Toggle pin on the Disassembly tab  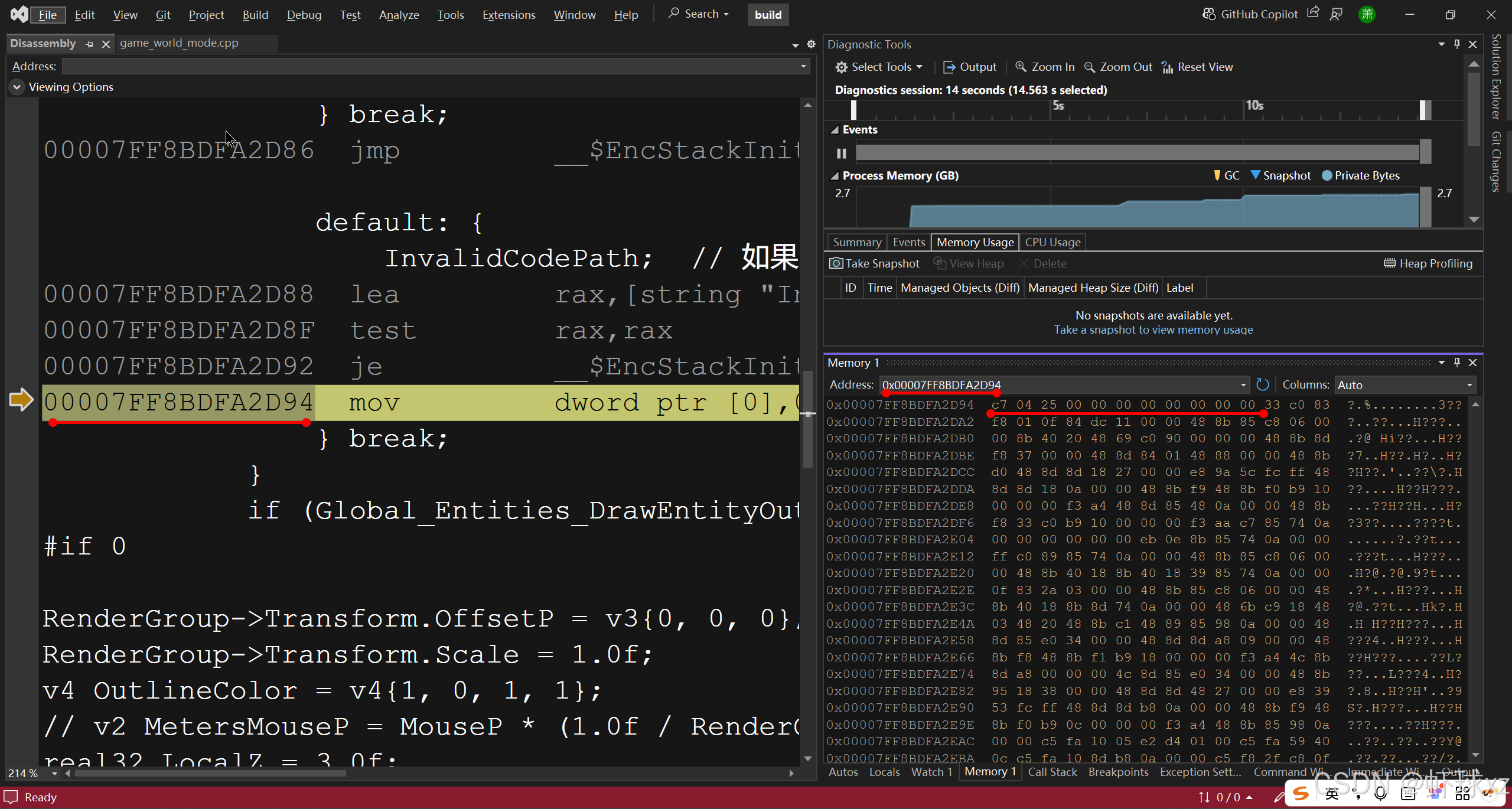click(x=89, y=44)
